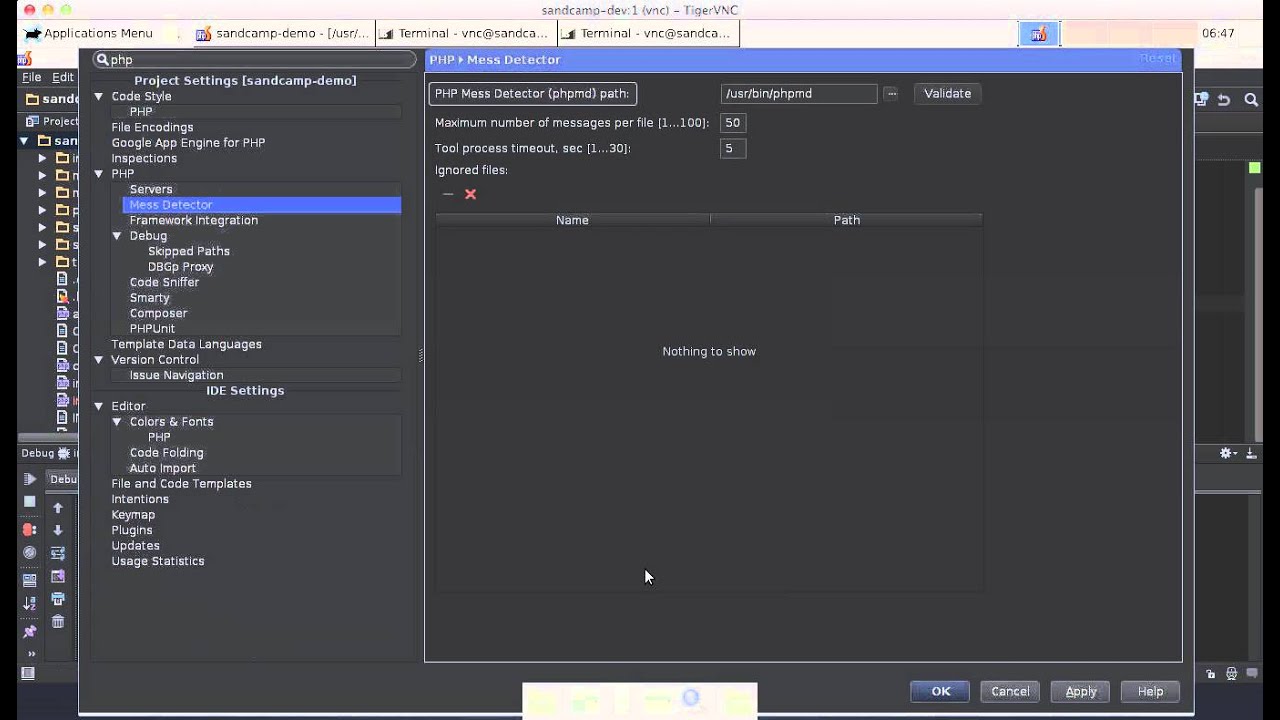Select Code Sniffer settings item
Image resolution: width=1280 pixels, height=720 pixels.
(x=164, y=282)
